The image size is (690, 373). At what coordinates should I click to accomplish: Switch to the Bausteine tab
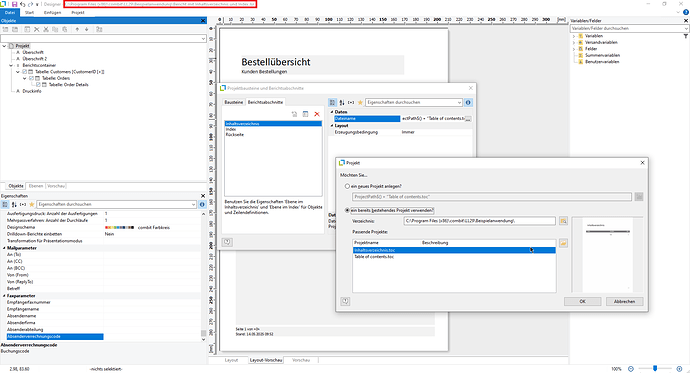coord(234,102)
